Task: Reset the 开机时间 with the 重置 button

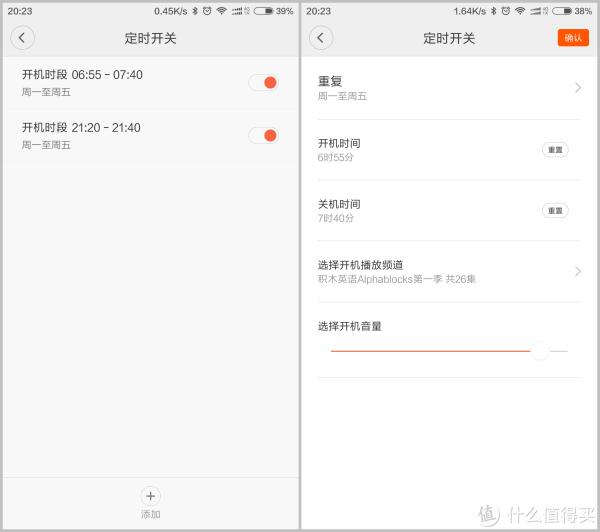Action: 555,150
